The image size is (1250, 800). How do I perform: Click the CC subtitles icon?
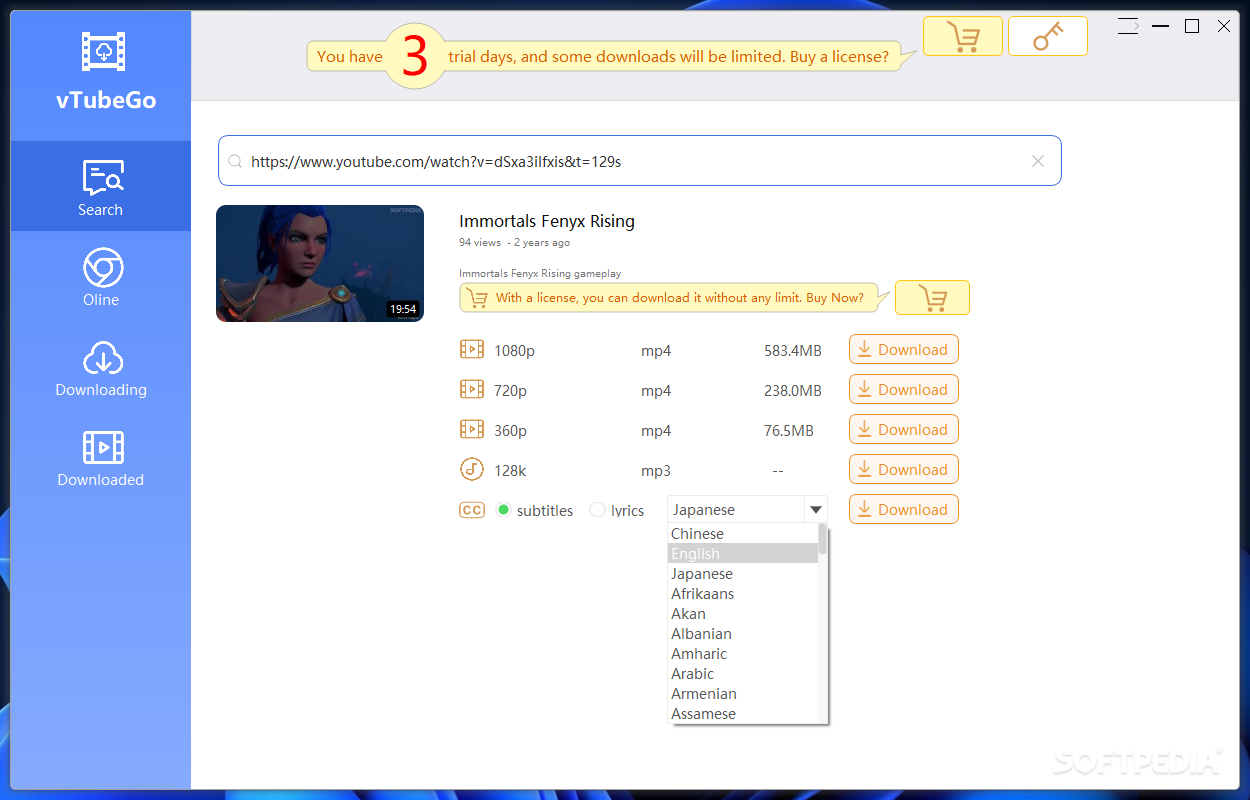tap(472, 510)
